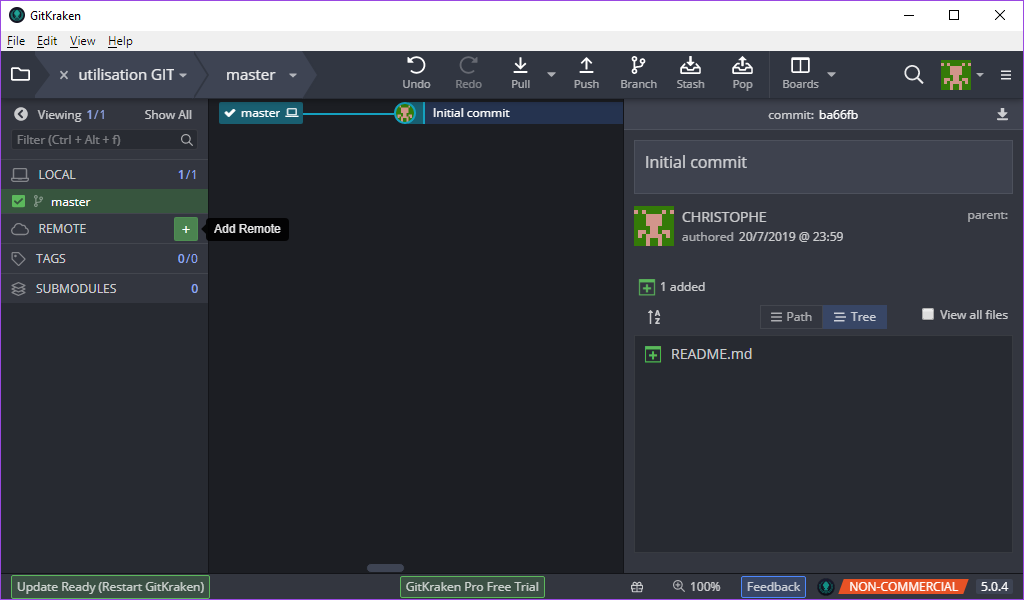Open the Help menu
The width and height of the screenshot is (1024, 600).
[x=120, y=40]
